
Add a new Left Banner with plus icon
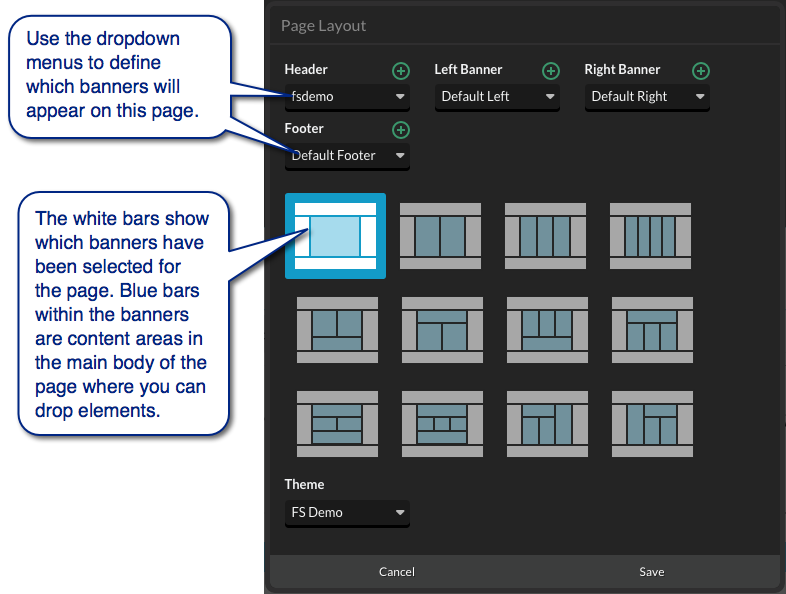tap(550, 71)
